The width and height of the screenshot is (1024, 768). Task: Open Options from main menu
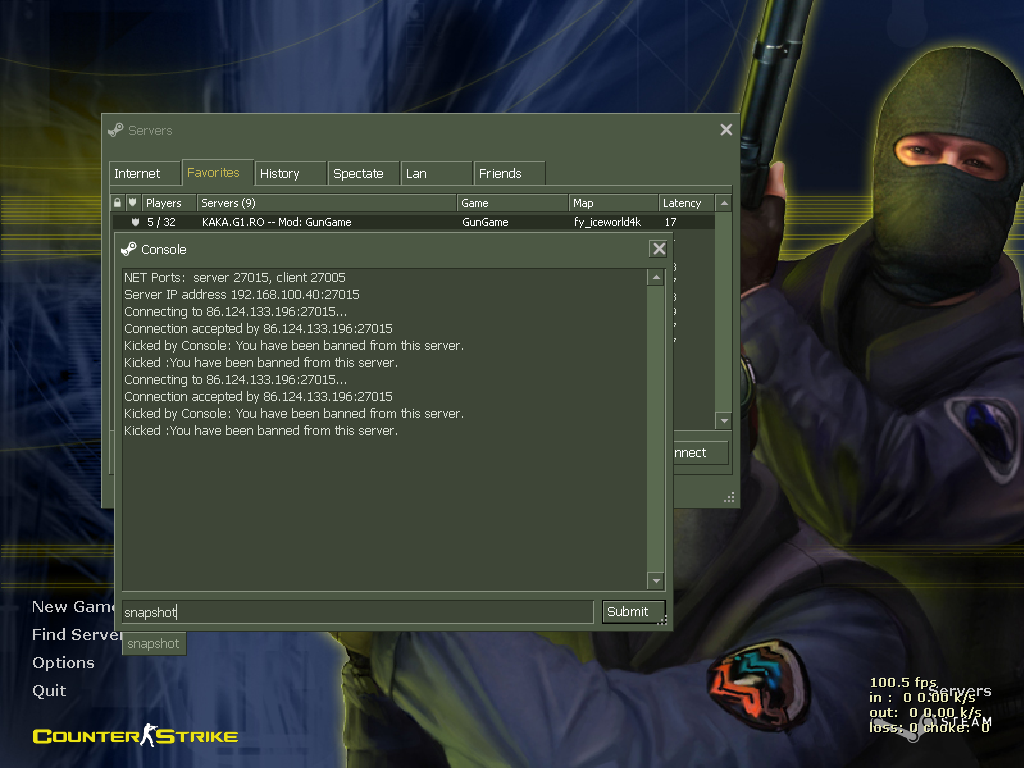click(x=63, y=663)
